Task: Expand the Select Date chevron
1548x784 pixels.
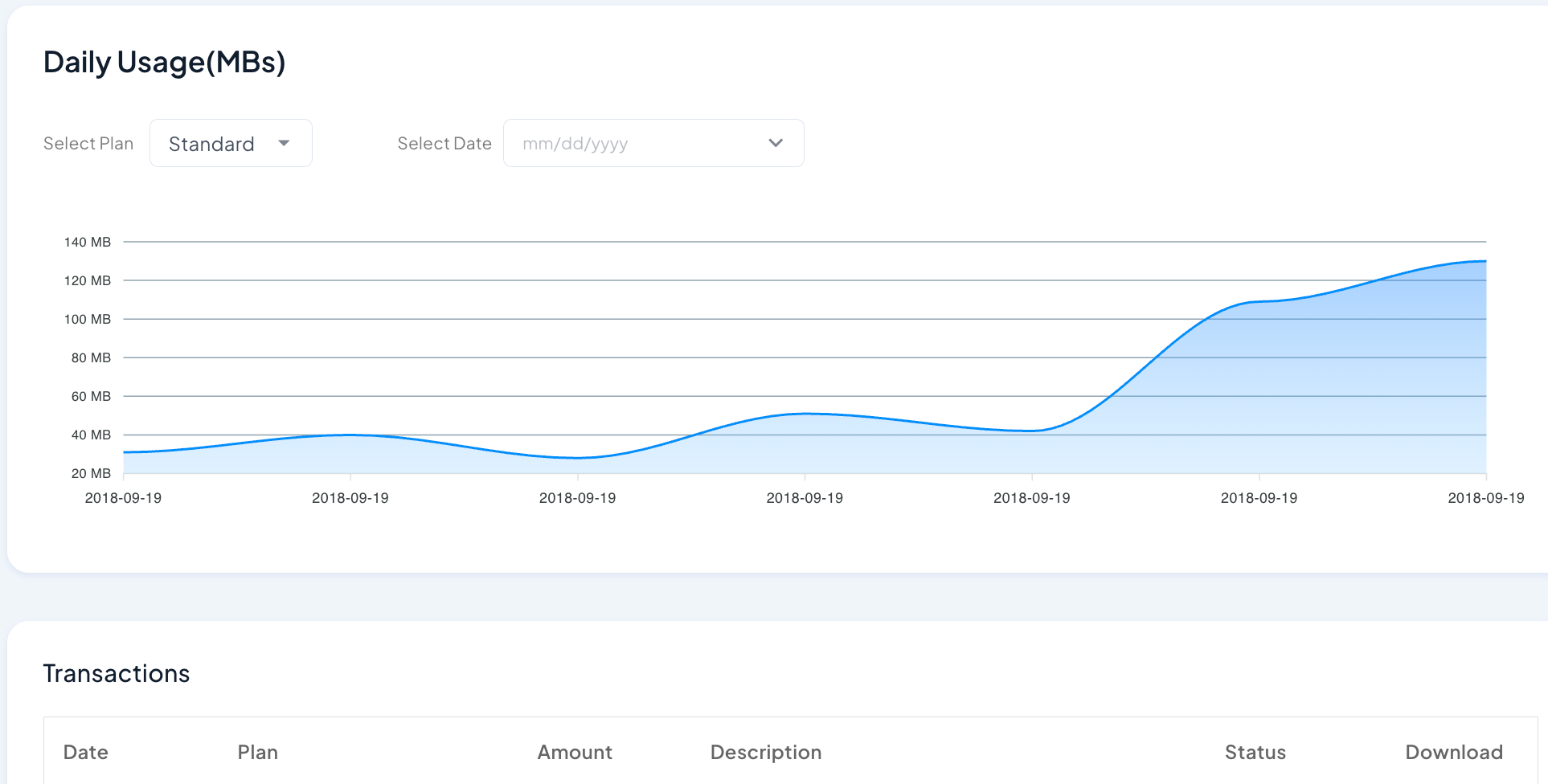Action: coord(776,143)
